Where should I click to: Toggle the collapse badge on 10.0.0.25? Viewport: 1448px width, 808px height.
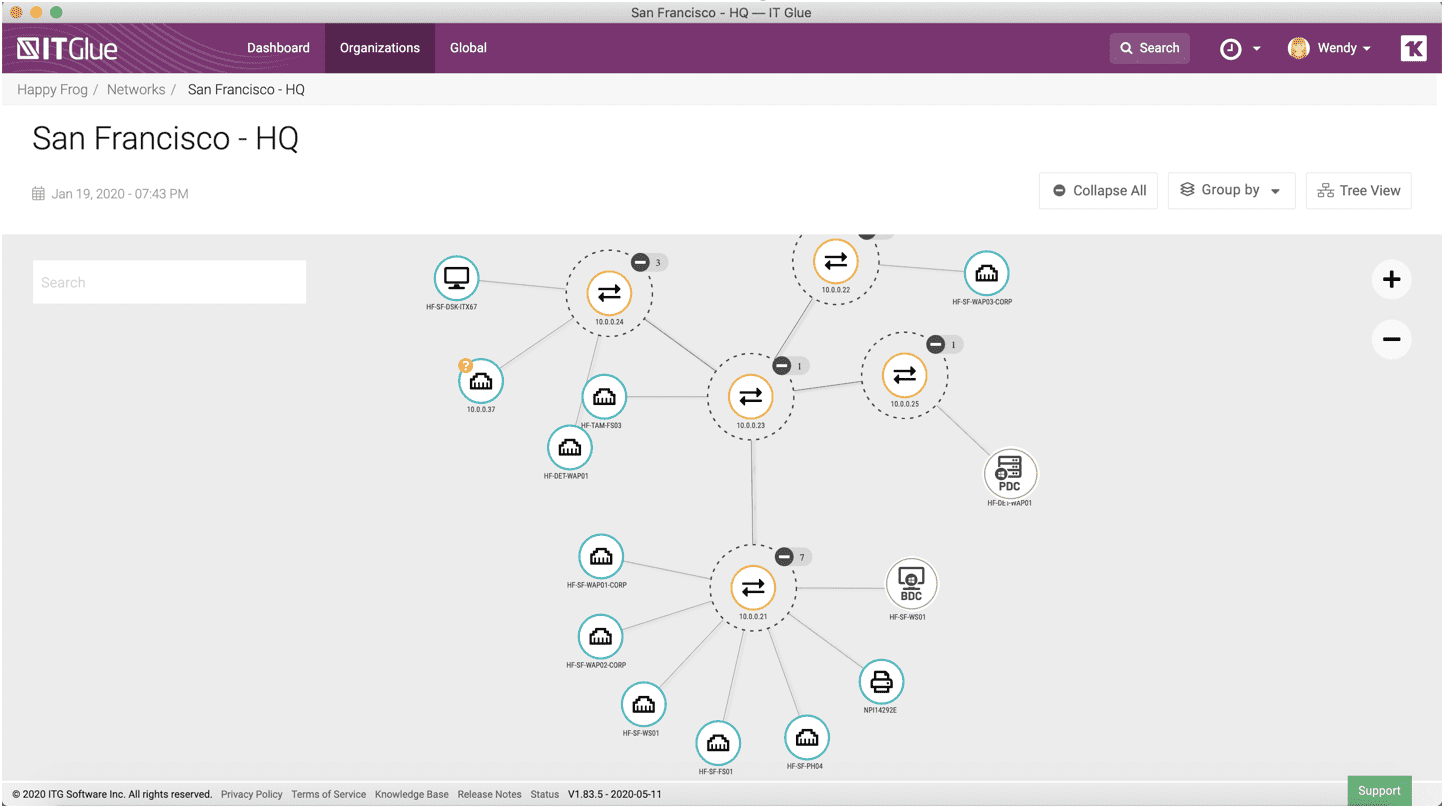pos(936,344)
